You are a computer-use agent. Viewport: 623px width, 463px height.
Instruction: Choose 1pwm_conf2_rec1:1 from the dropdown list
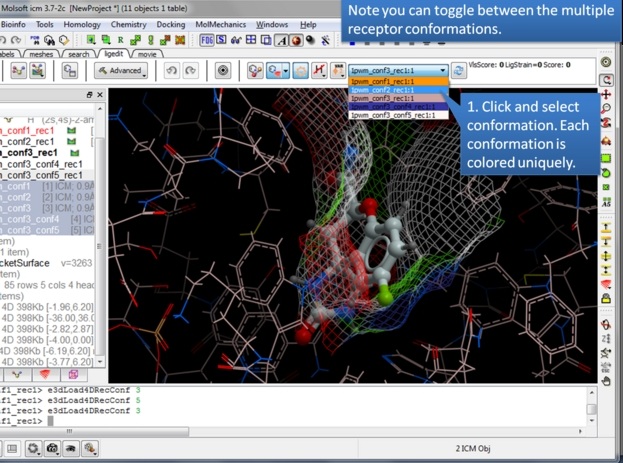(x=391, y=90)
